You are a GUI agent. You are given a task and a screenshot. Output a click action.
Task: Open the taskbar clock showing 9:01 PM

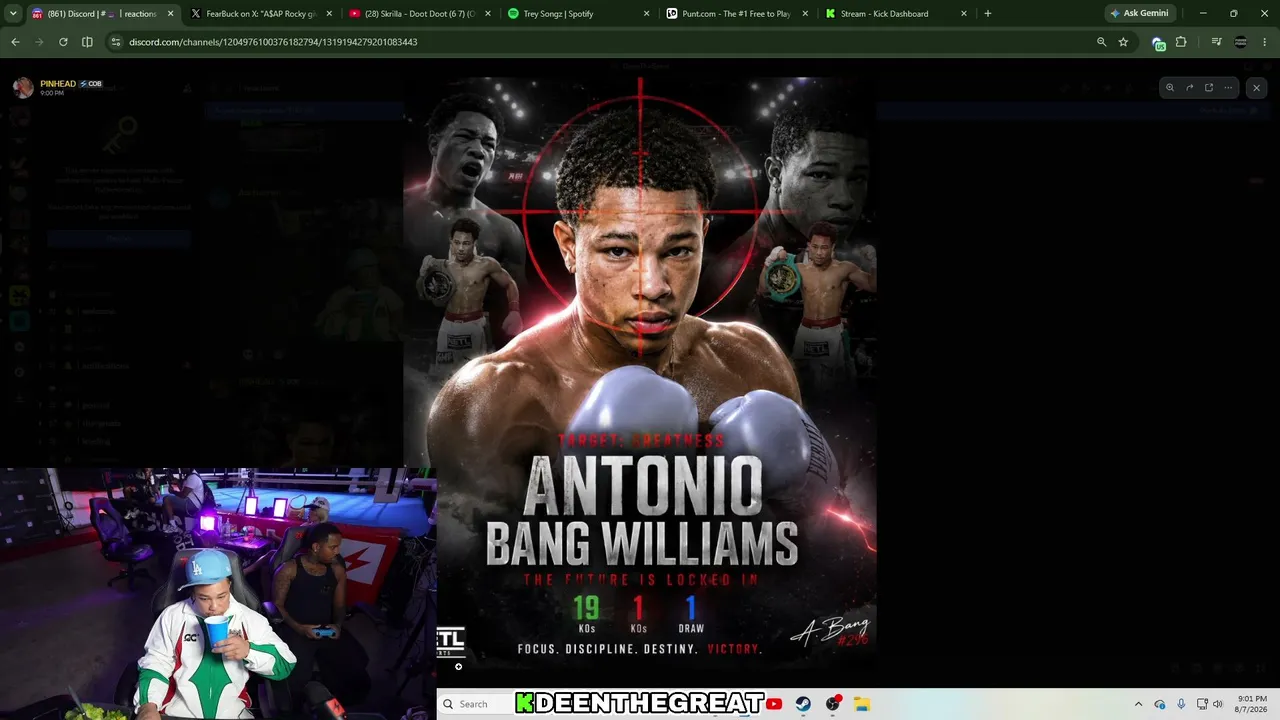coord(1252,704)
